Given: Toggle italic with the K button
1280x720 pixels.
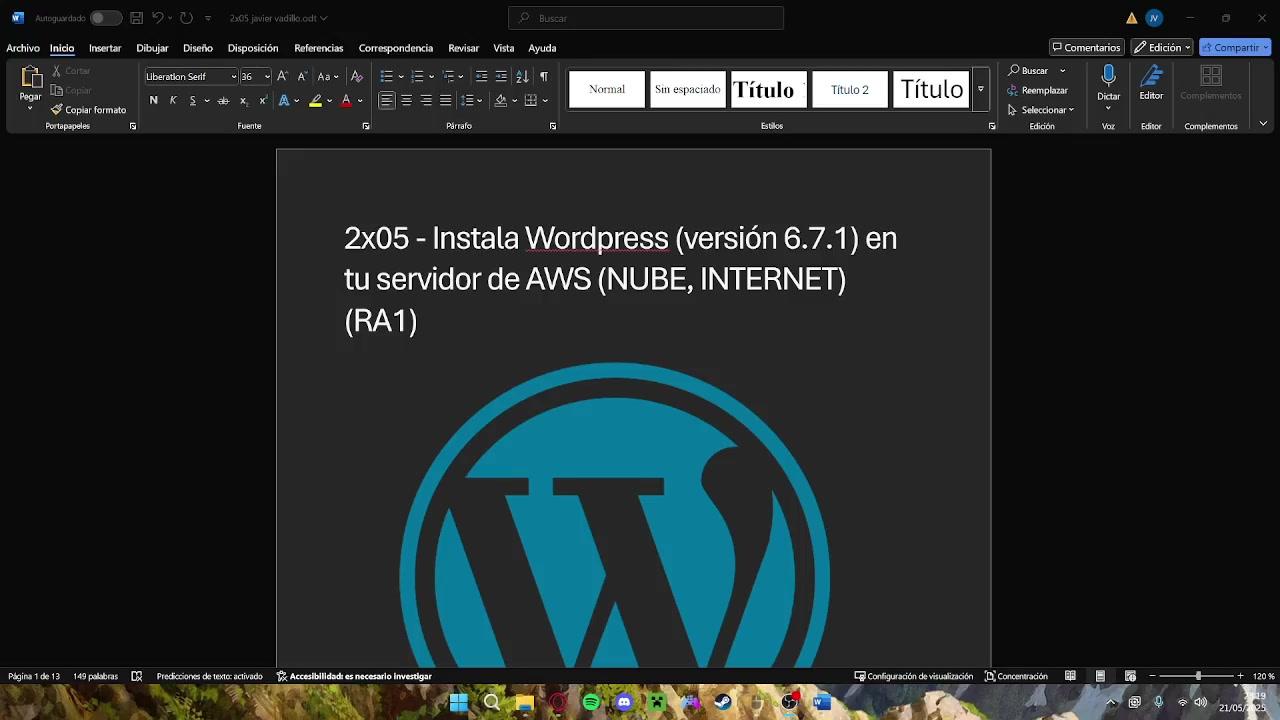Looking at the screenshot, I should (173, 100).
